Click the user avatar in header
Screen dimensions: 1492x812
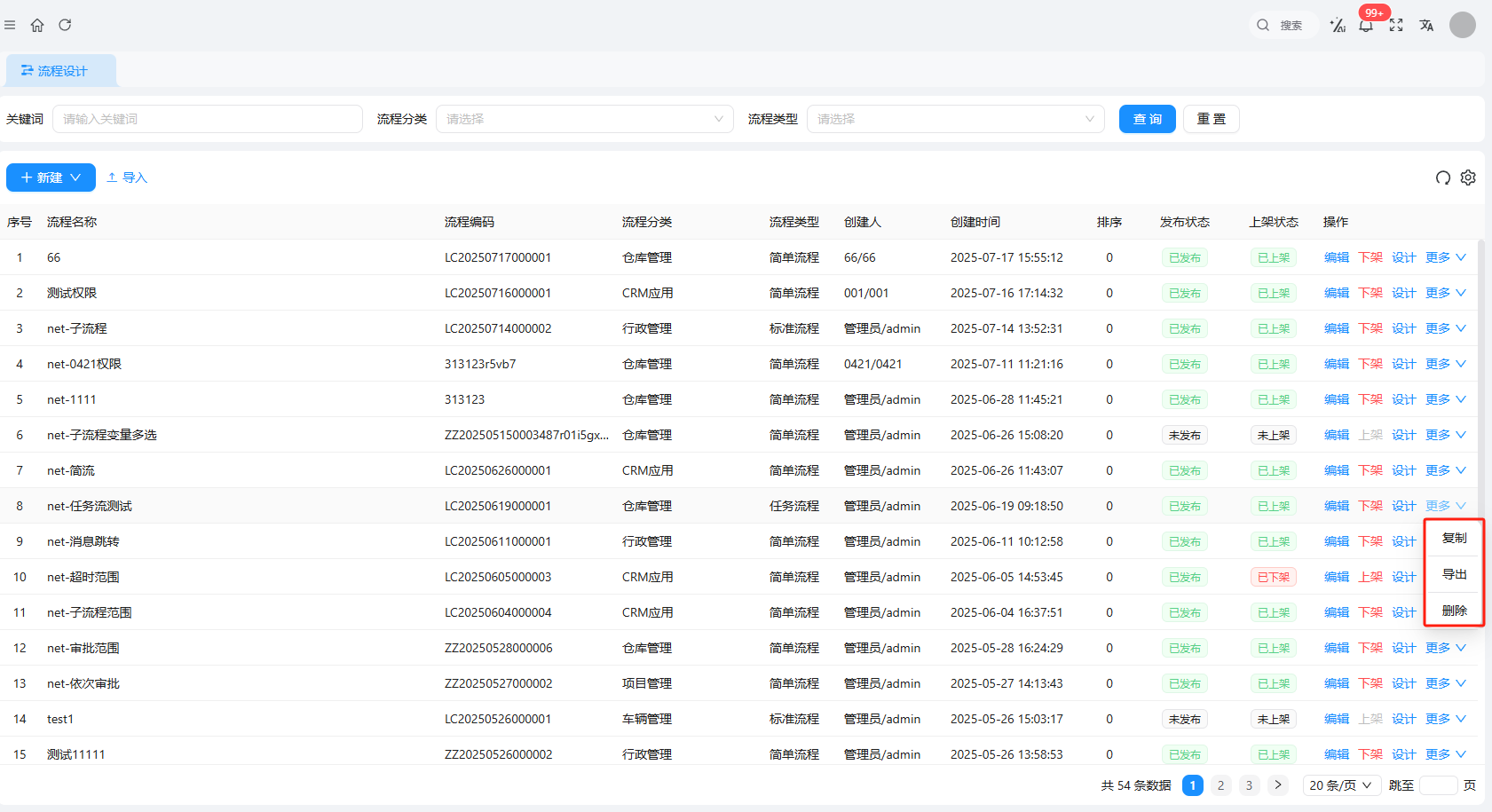pyautogui.click(x=1462, y=25)
